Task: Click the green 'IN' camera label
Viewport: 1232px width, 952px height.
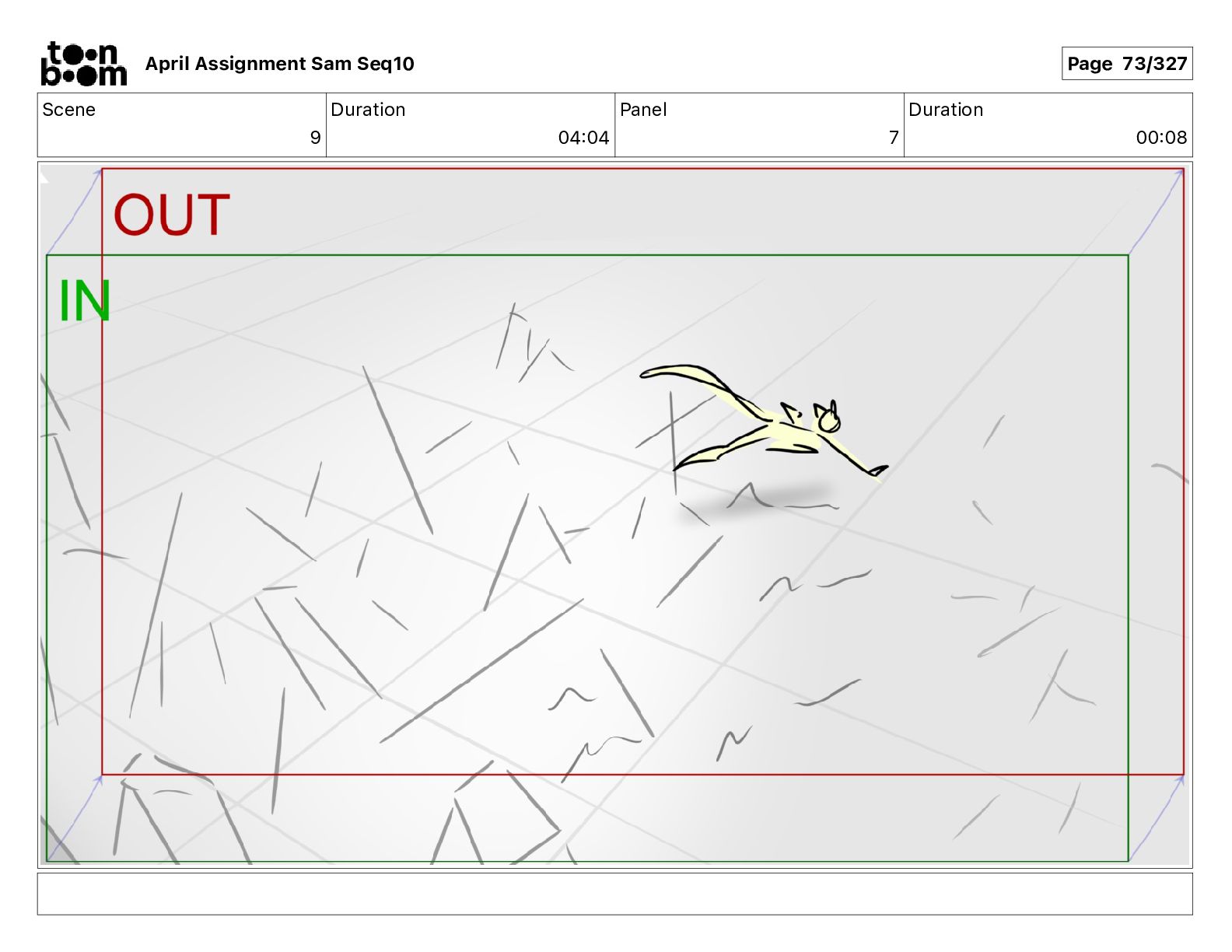Action: click(85, 301)
